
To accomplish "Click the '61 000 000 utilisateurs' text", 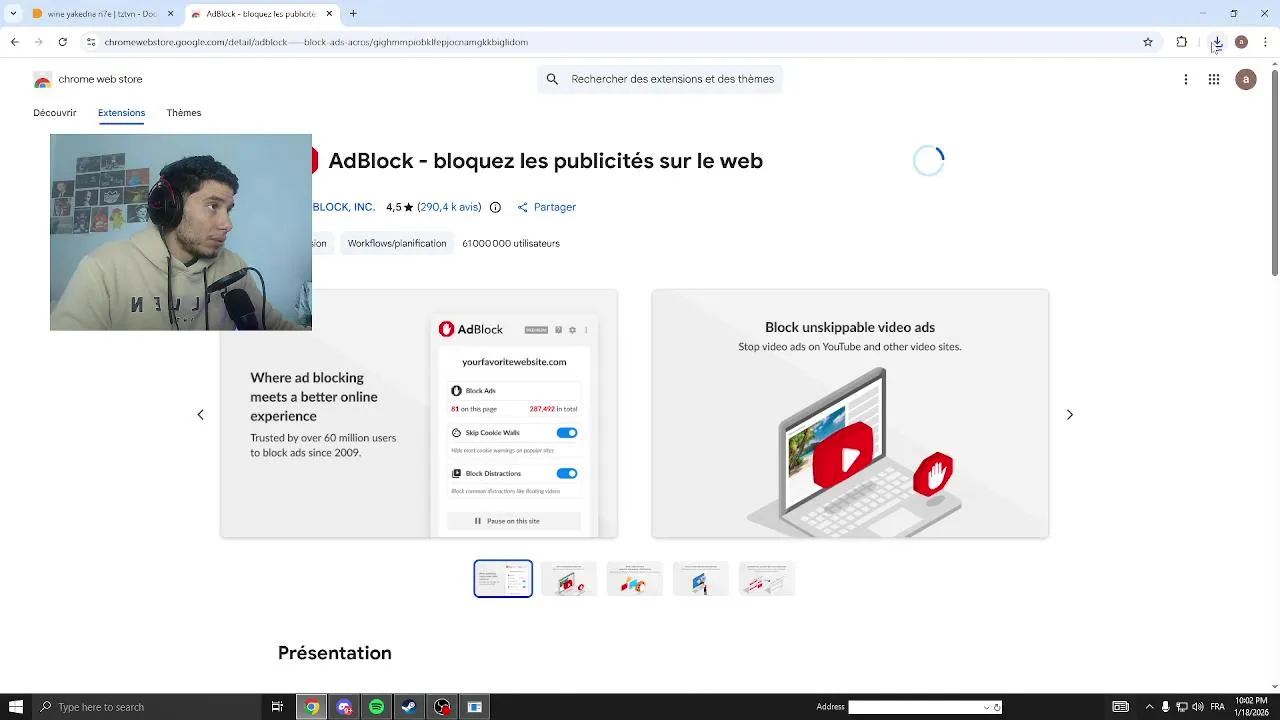I will click(511, 243).
